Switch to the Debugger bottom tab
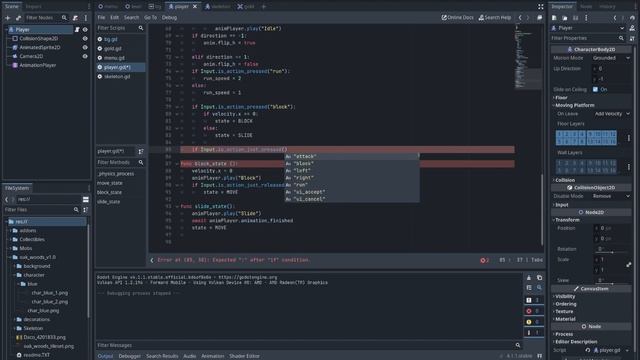 click(129, 356)
